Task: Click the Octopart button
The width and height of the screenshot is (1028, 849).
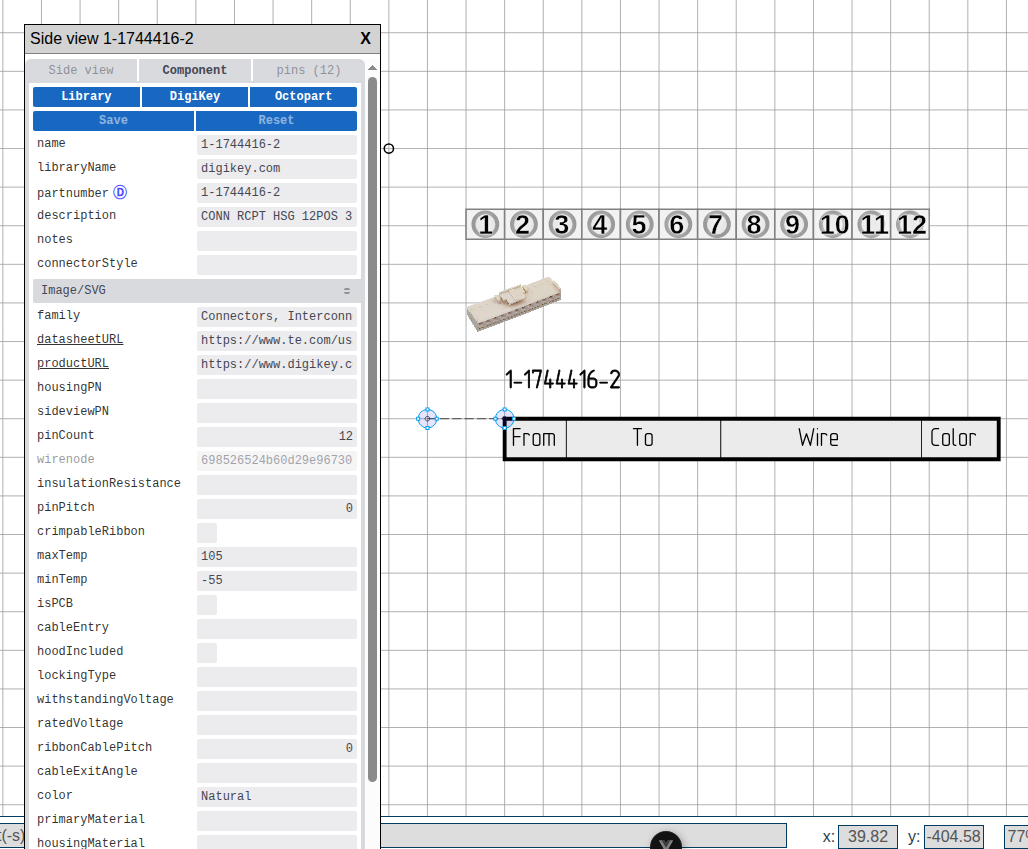Action: coord(303,96)
